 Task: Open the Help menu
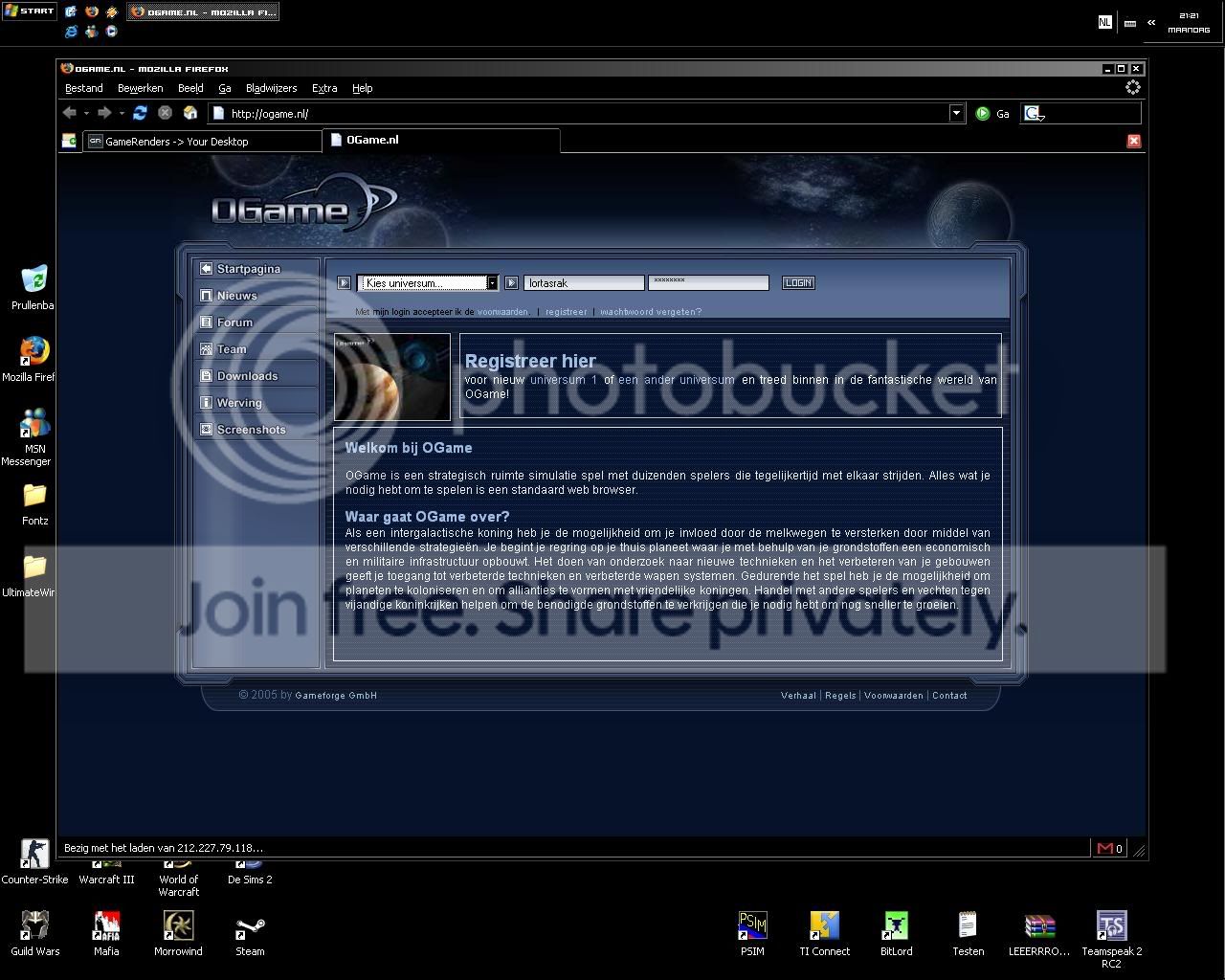tap(362, 88)
